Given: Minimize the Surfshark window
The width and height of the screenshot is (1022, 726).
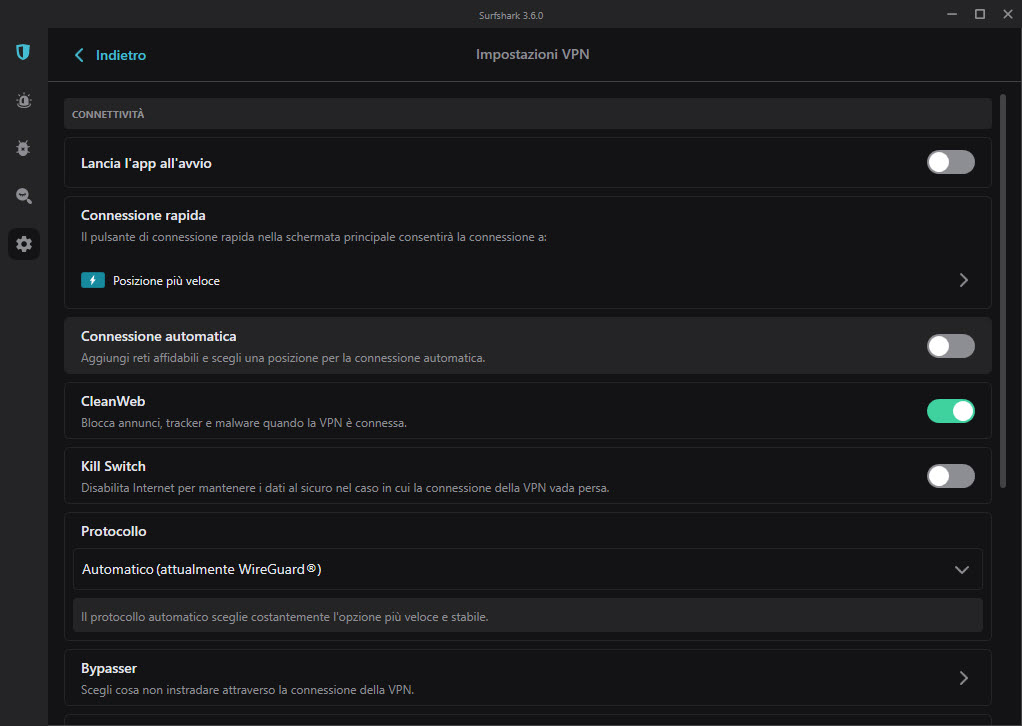Looking at the screenshot, I should pos(952,14).
